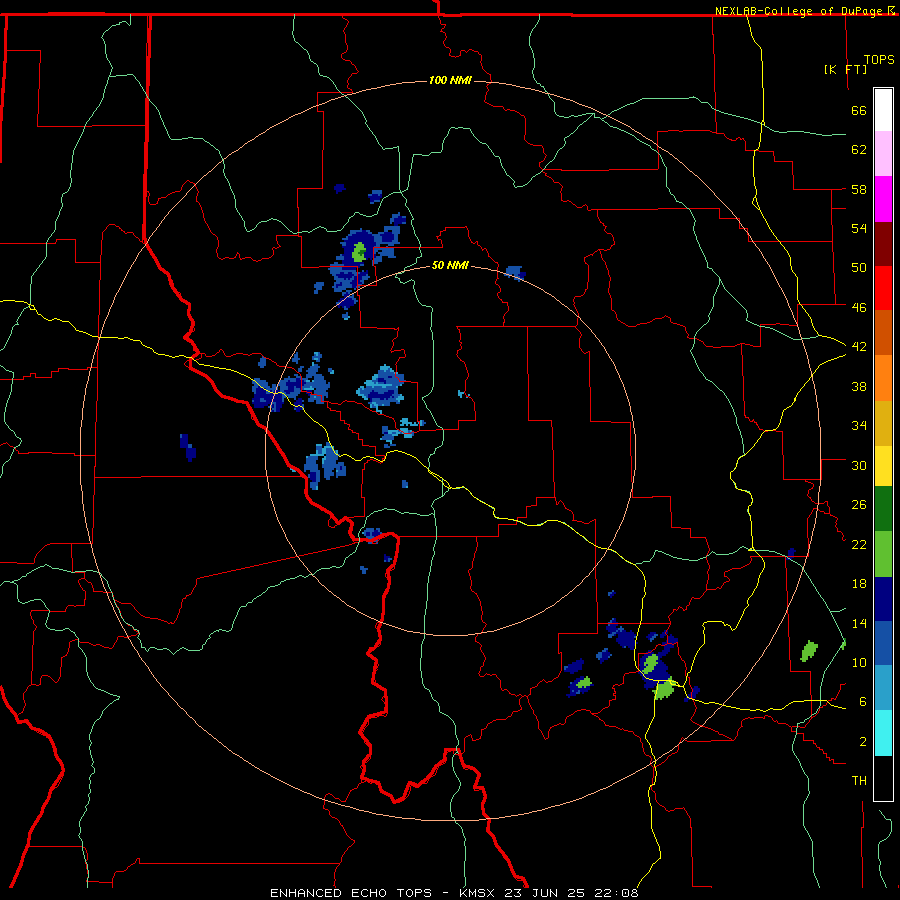900x900 pixels.
Task: Click the 22:08 timestamp
Action: [x=616, y=893]
